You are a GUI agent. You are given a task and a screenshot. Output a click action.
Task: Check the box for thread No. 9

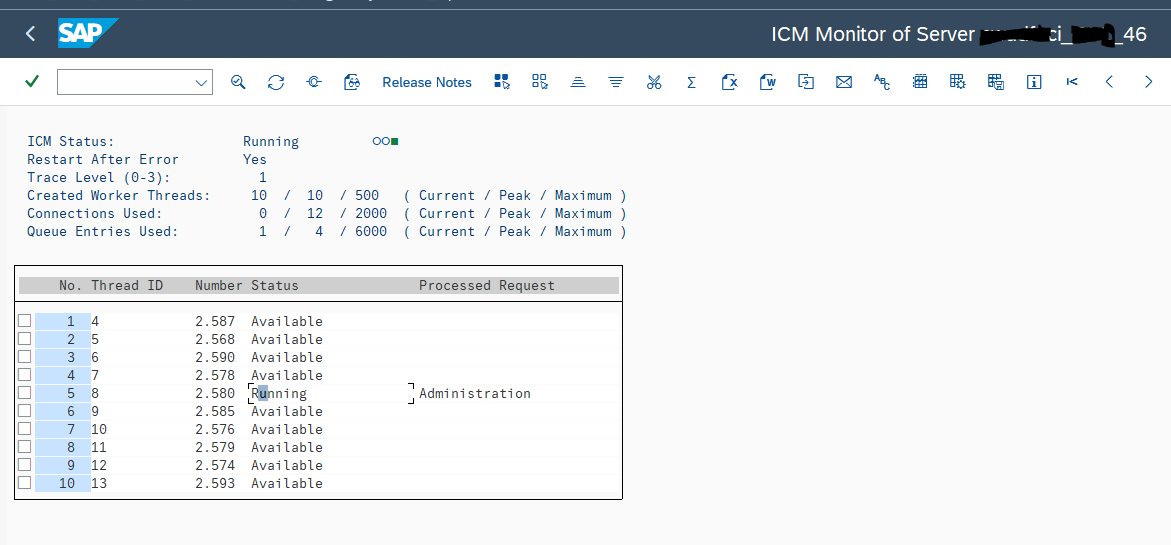(25, 464)
